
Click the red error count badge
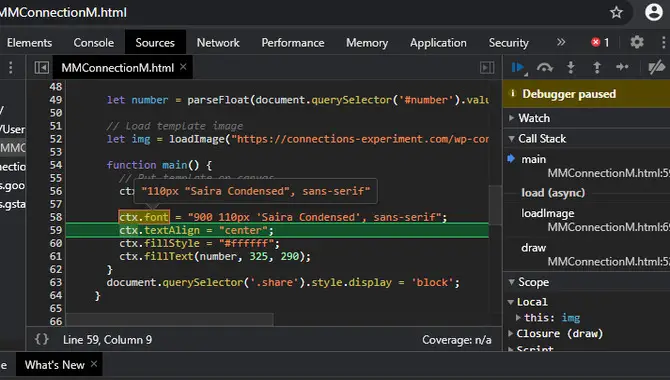pyautogui.click(x=600, y=42)
